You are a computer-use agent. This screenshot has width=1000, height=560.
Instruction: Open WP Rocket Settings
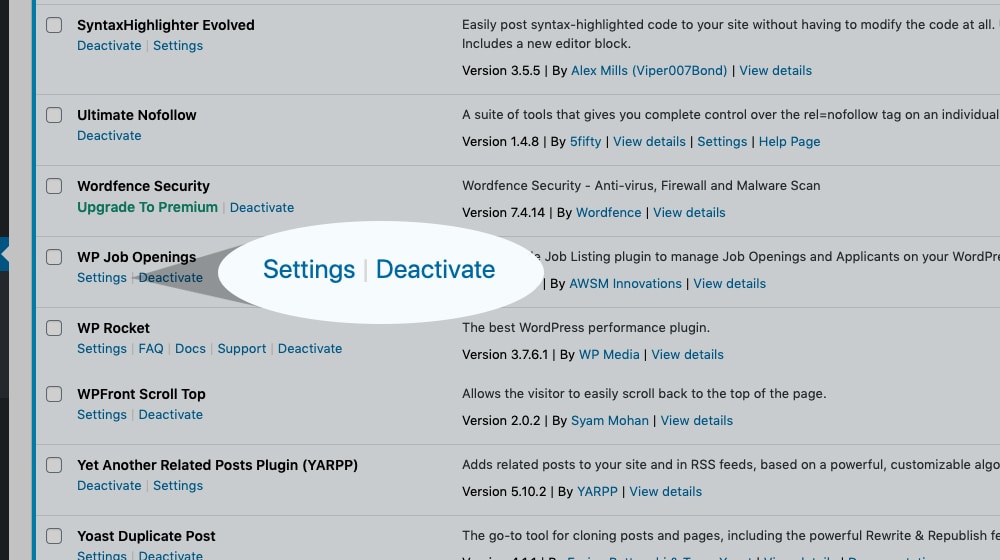point(102,348)
